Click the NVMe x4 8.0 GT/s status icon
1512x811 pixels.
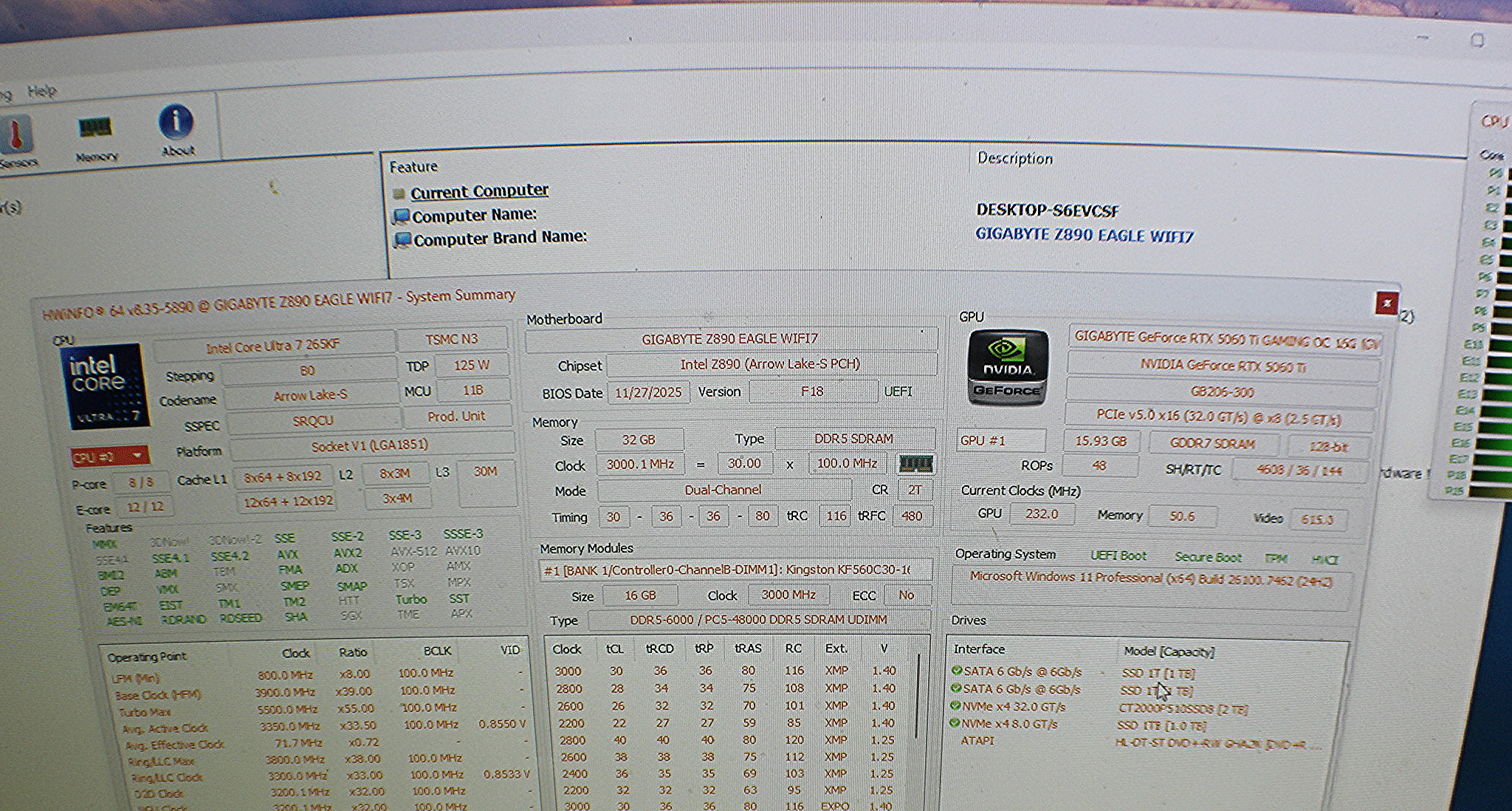click(955, 723)
